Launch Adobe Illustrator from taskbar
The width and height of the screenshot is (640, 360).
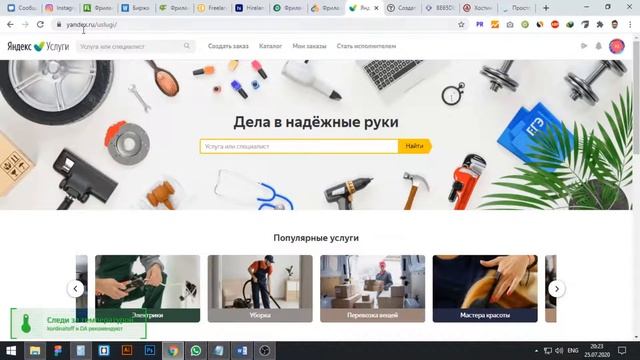[127, 351]
